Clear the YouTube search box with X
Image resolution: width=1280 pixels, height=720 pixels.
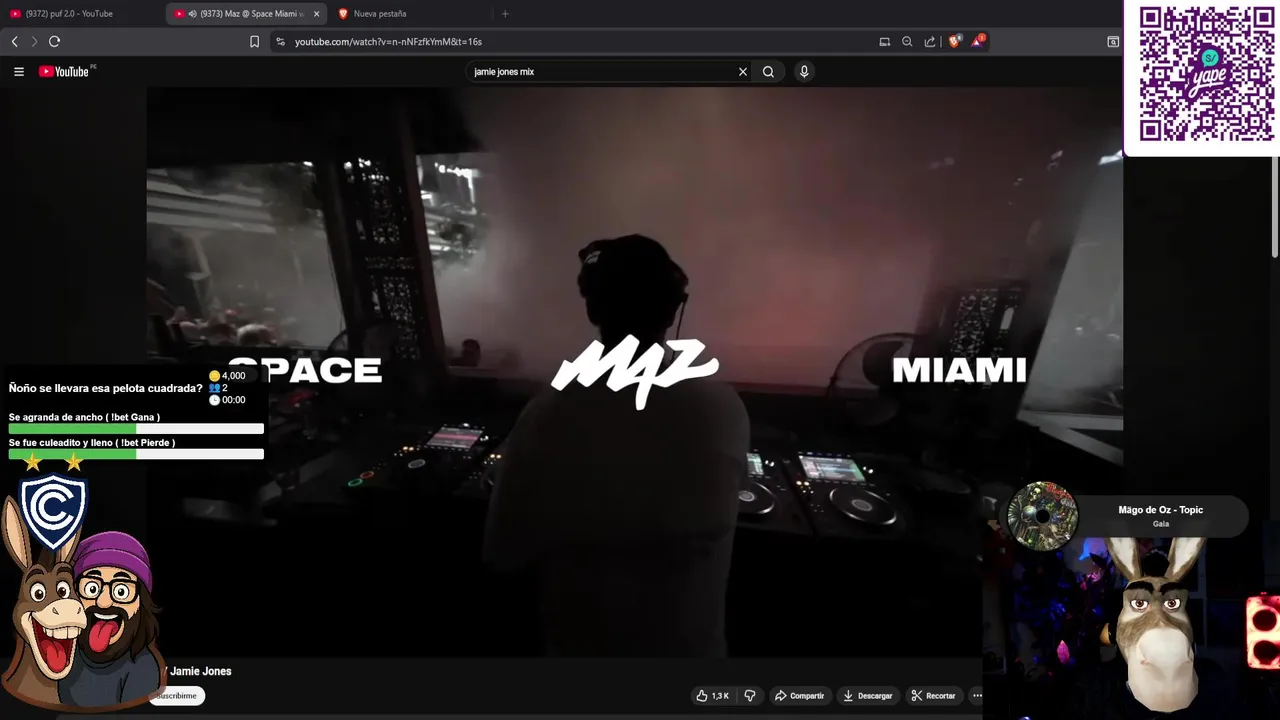point(743,71)
